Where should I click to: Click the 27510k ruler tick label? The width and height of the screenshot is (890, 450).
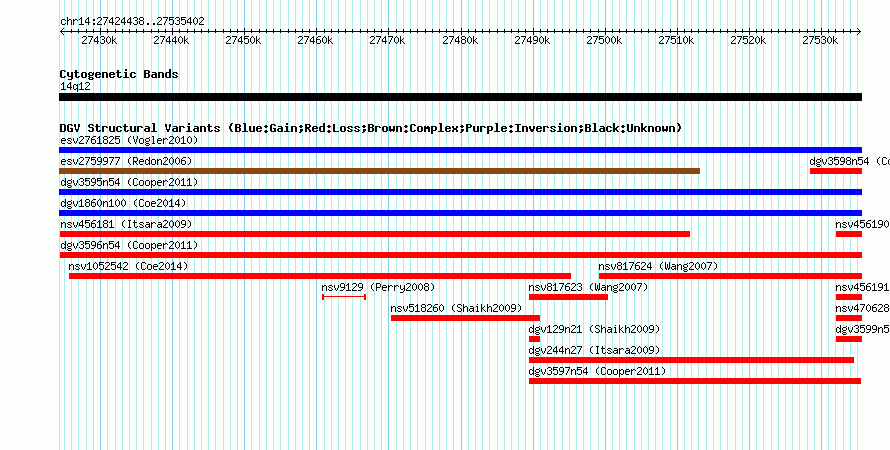676,41
